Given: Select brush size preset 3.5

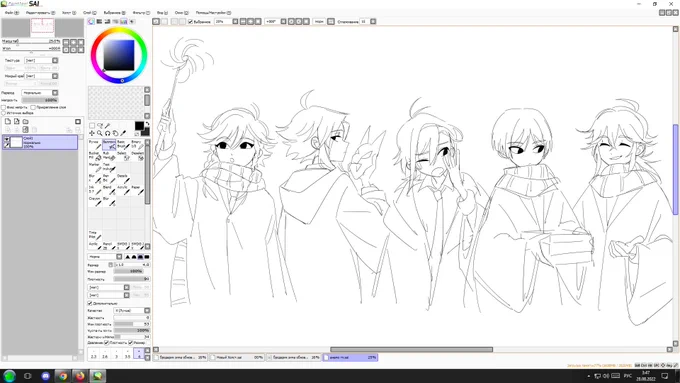Looking at the screenshot, I should (x=128, y=354).
